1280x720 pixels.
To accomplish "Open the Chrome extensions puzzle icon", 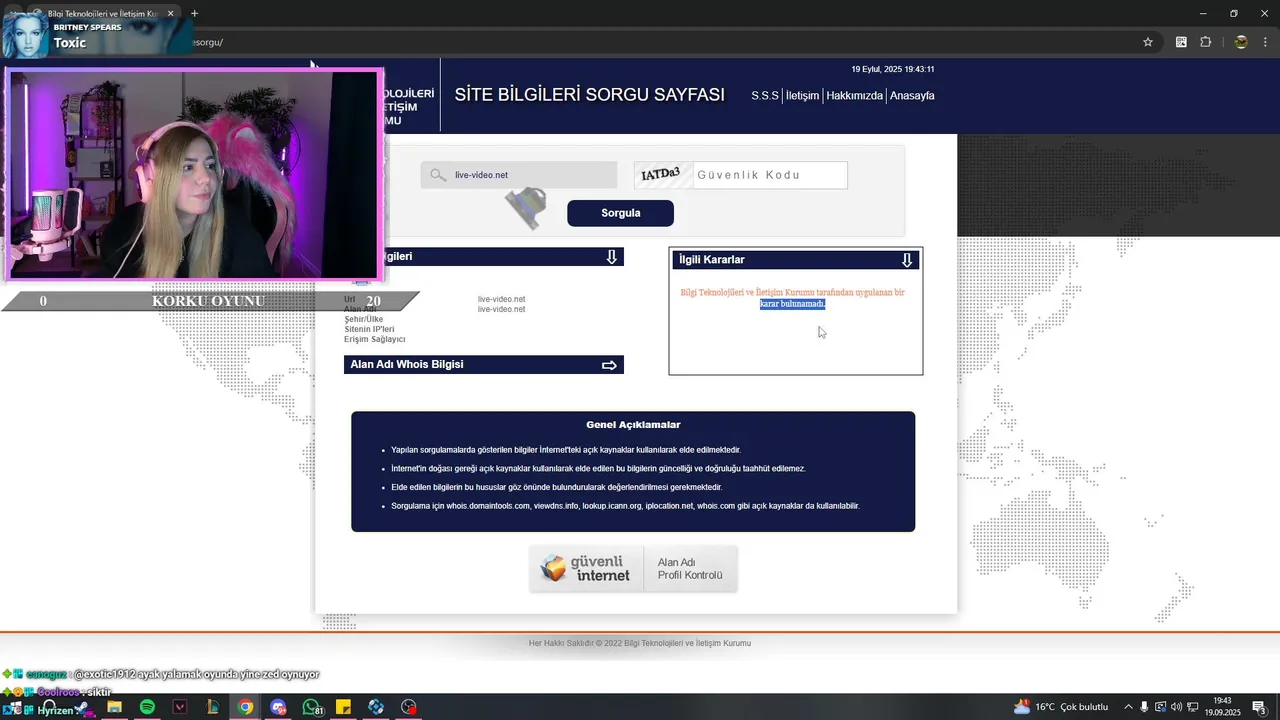I will tap(1205, 42).
